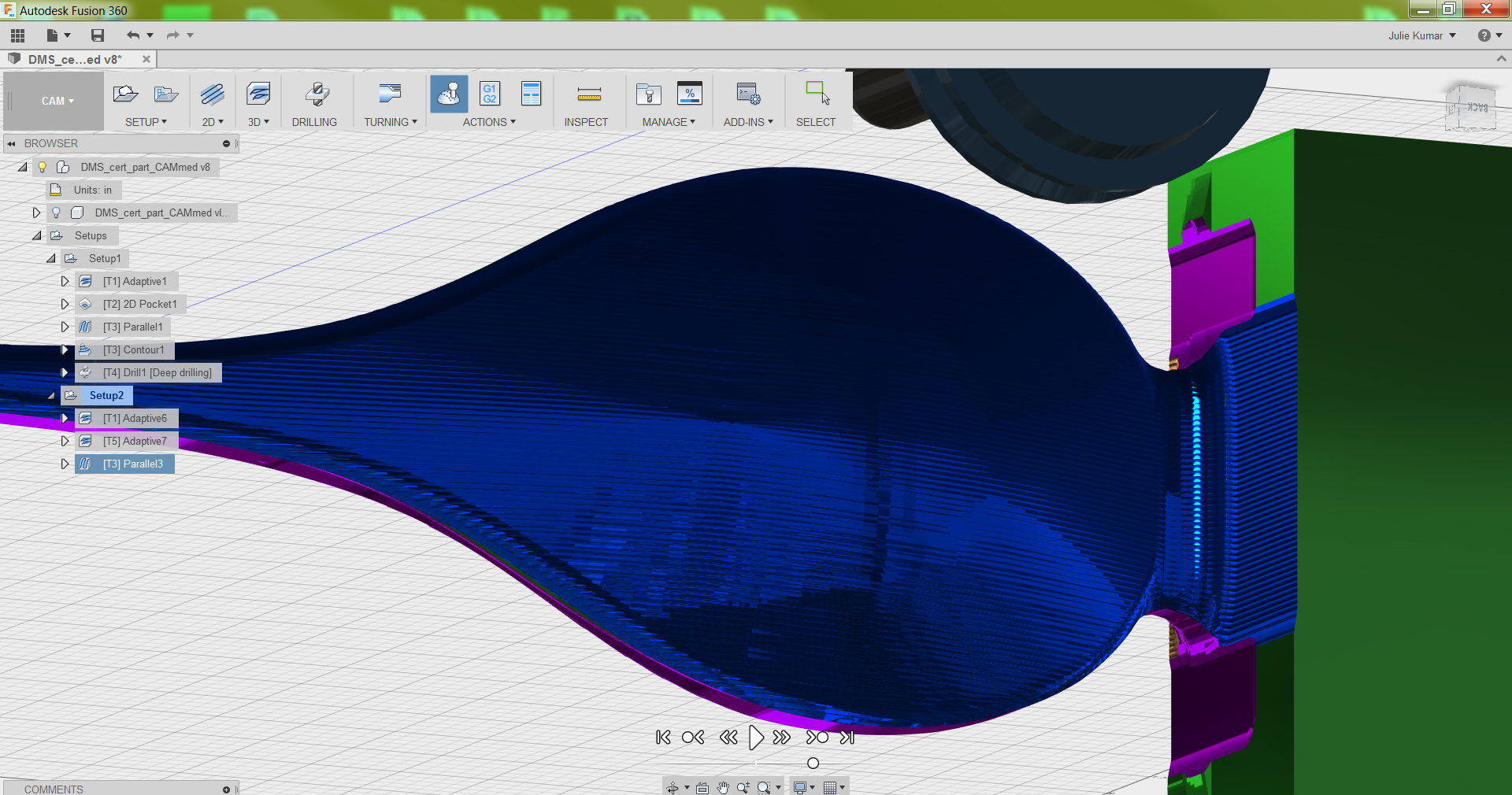Viewport: 1512px width, 795px height.
Task: Open the Setup Sheet icon
Action: click(532, 94)
